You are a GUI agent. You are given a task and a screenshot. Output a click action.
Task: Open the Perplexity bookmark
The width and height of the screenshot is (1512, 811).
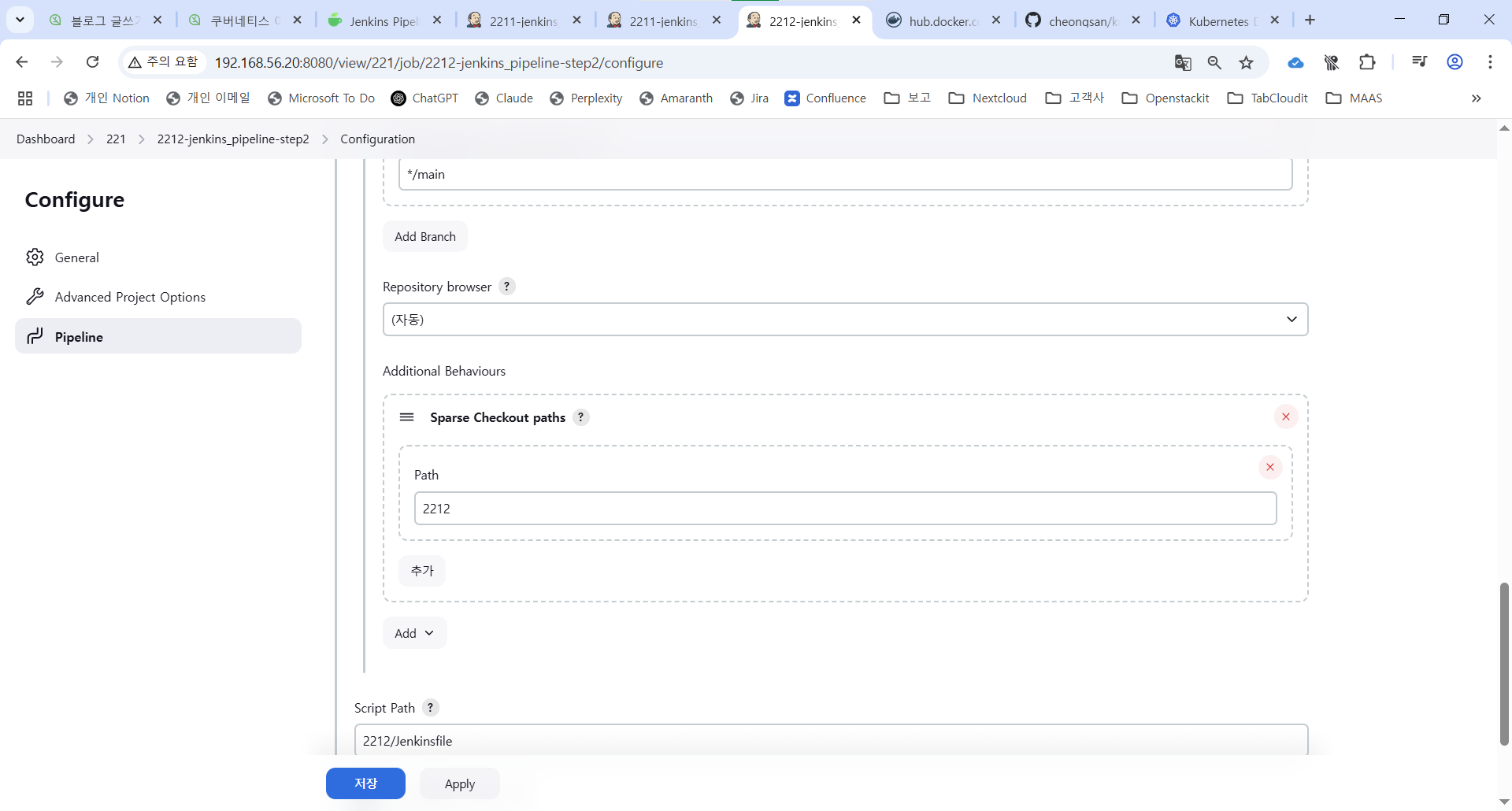coord(586,98)
